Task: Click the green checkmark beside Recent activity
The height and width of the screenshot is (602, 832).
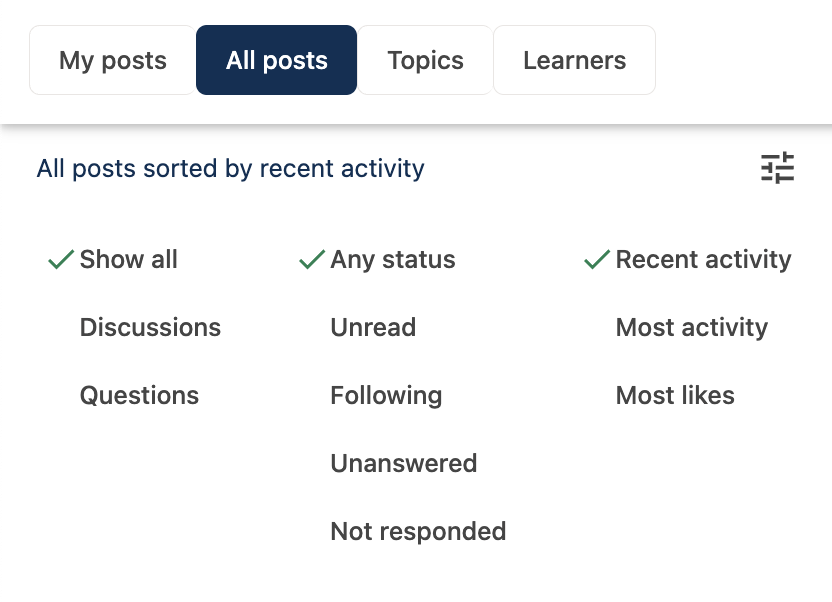Action: point(597,260)
